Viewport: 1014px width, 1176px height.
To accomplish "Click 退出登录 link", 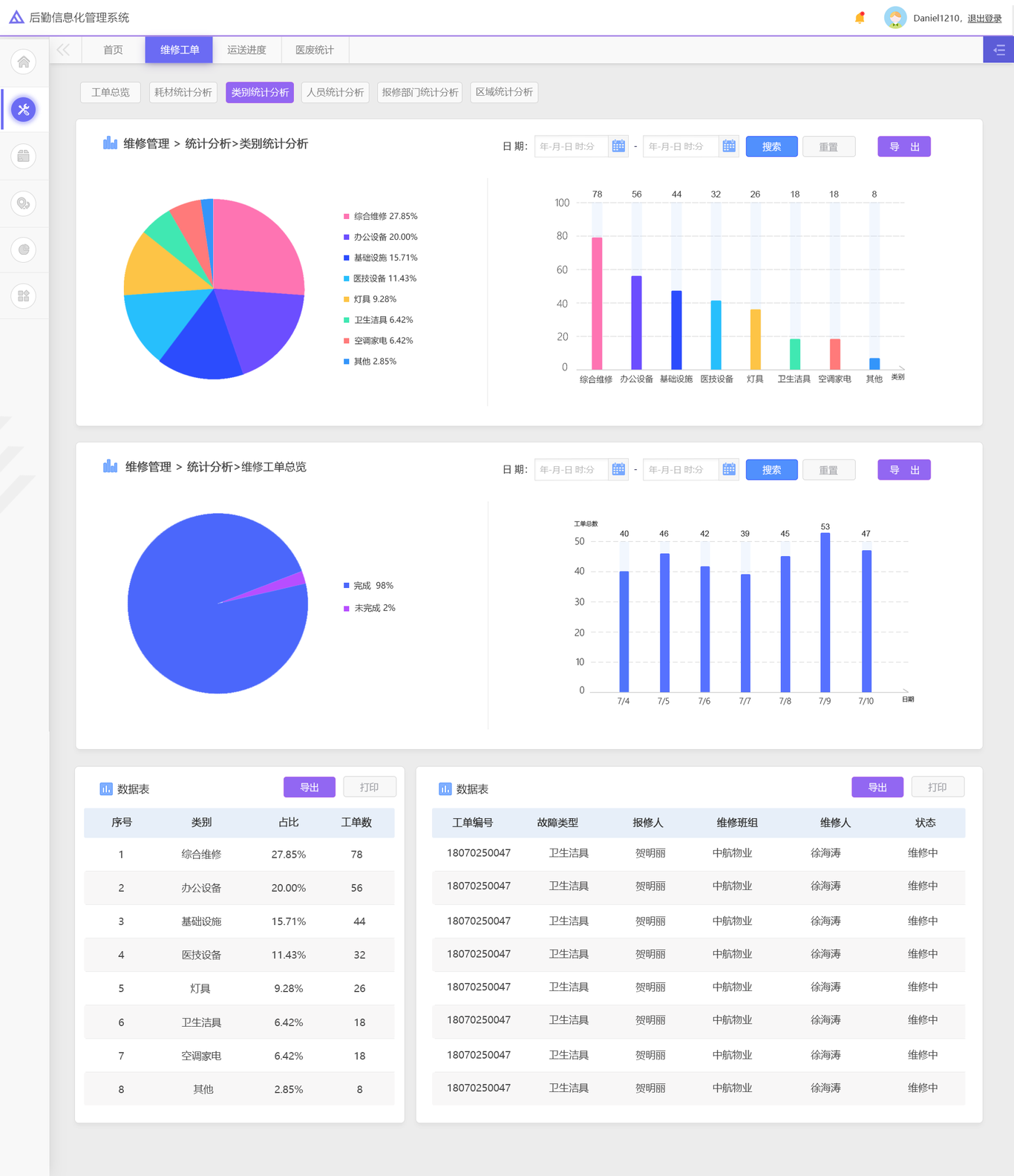I will [984, 19].
